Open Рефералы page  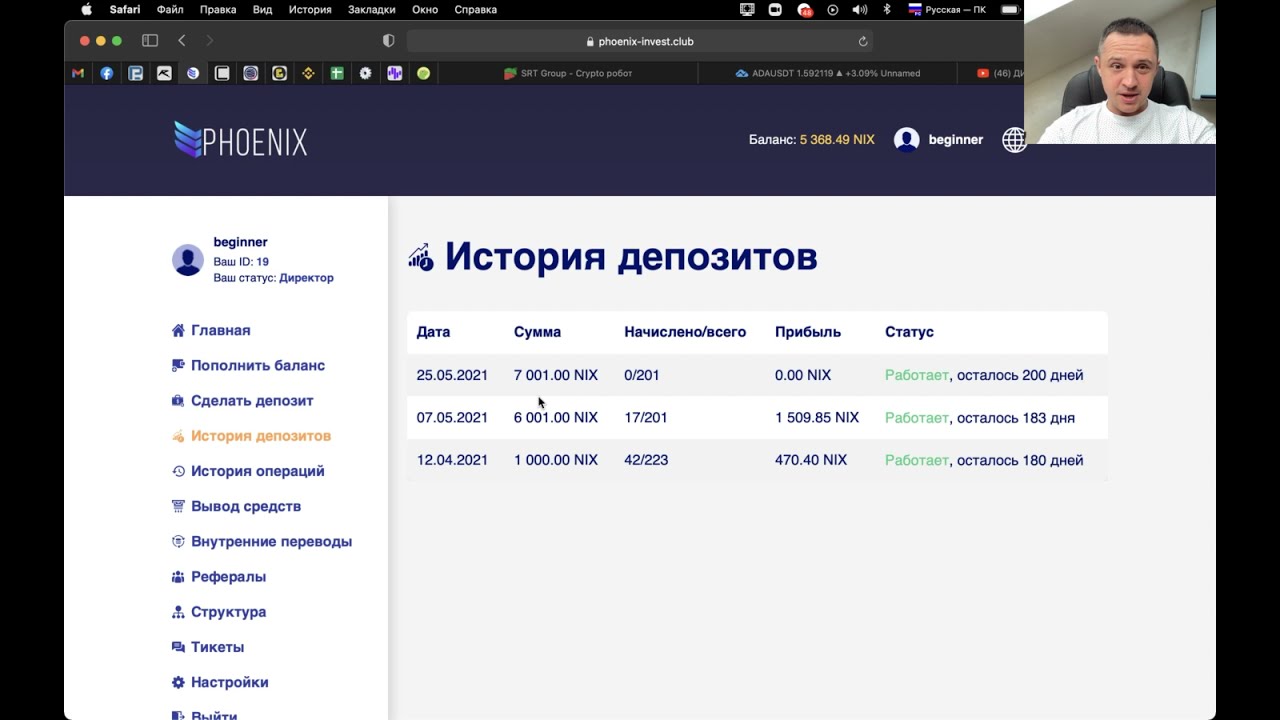coord(229,577)
